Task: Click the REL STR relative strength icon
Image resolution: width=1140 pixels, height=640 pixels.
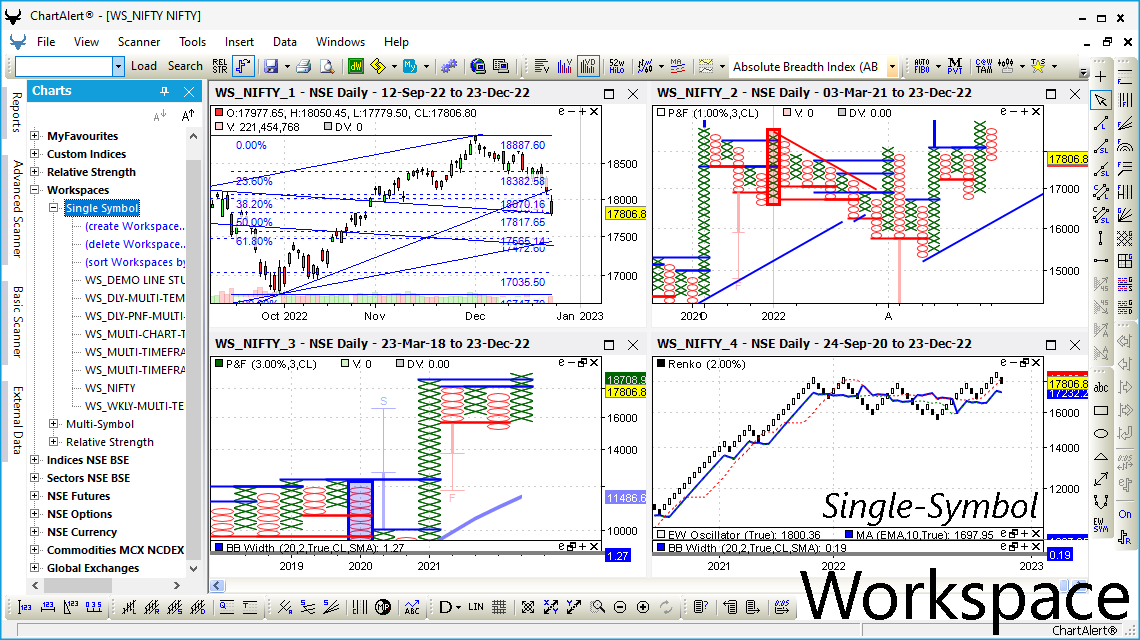Action: (x=220, y=66)
